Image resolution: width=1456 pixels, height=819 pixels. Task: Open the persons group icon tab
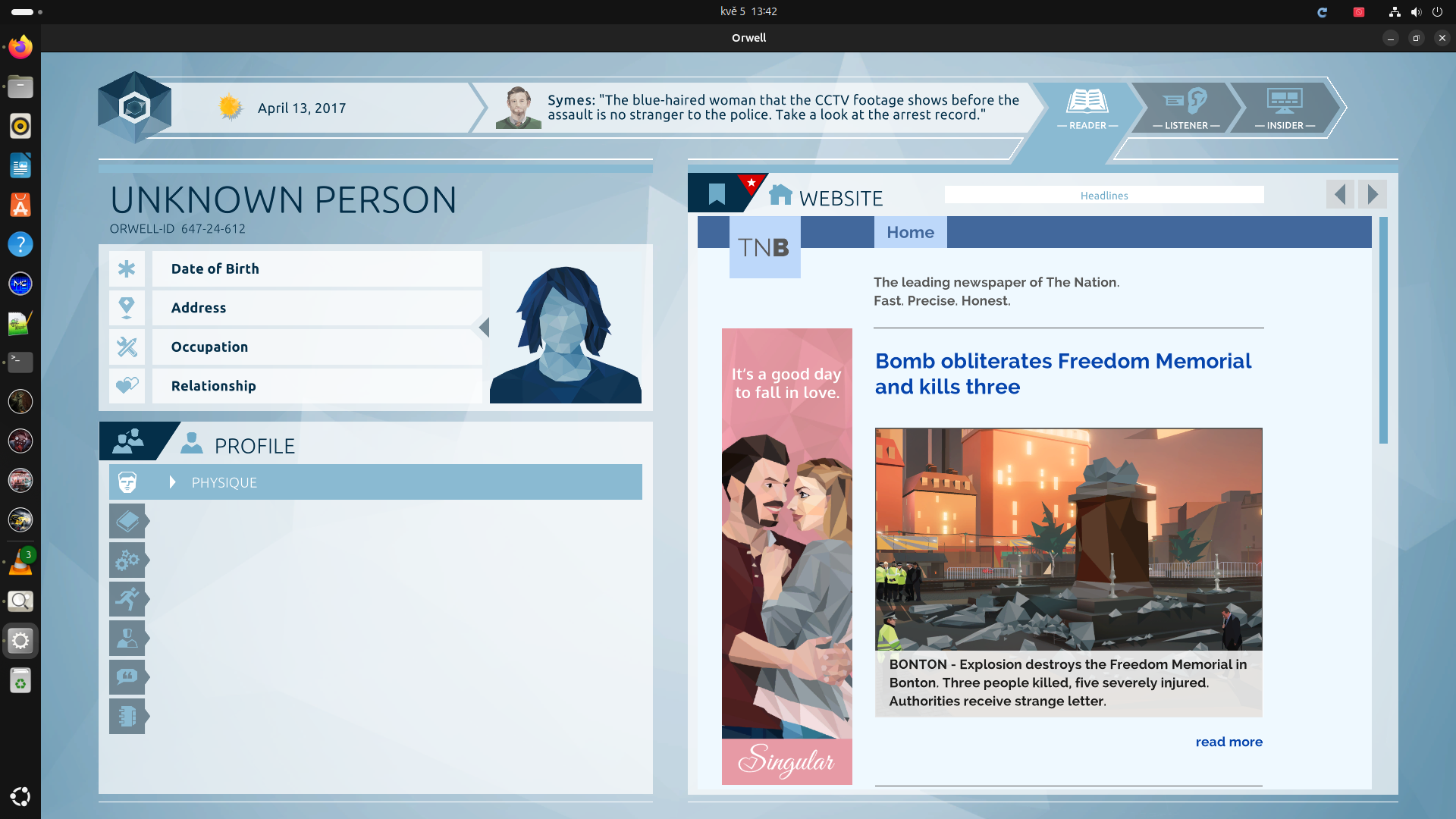click(128, 441)
